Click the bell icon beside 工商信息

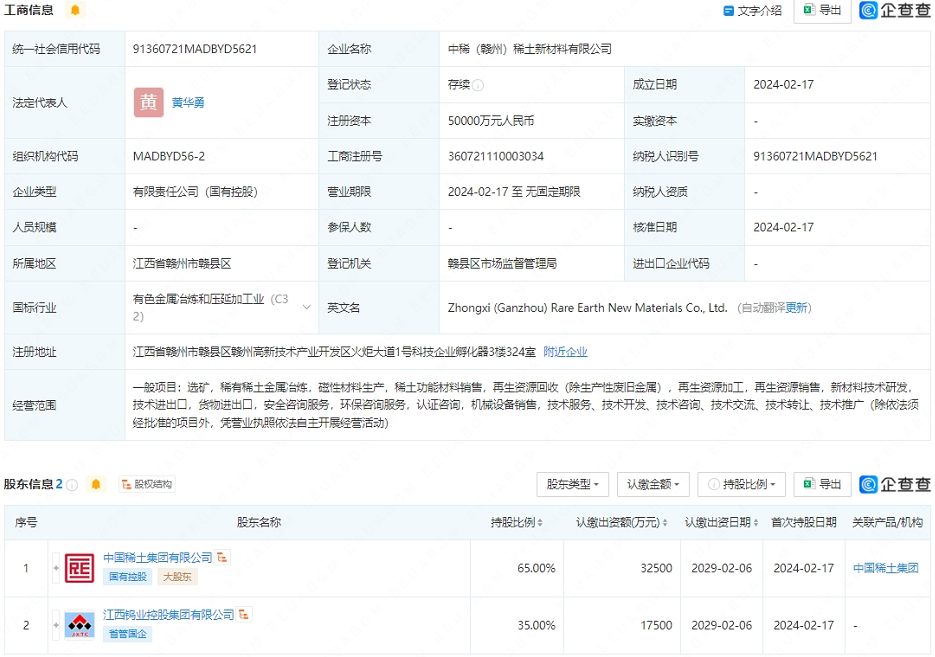point(75,10)
